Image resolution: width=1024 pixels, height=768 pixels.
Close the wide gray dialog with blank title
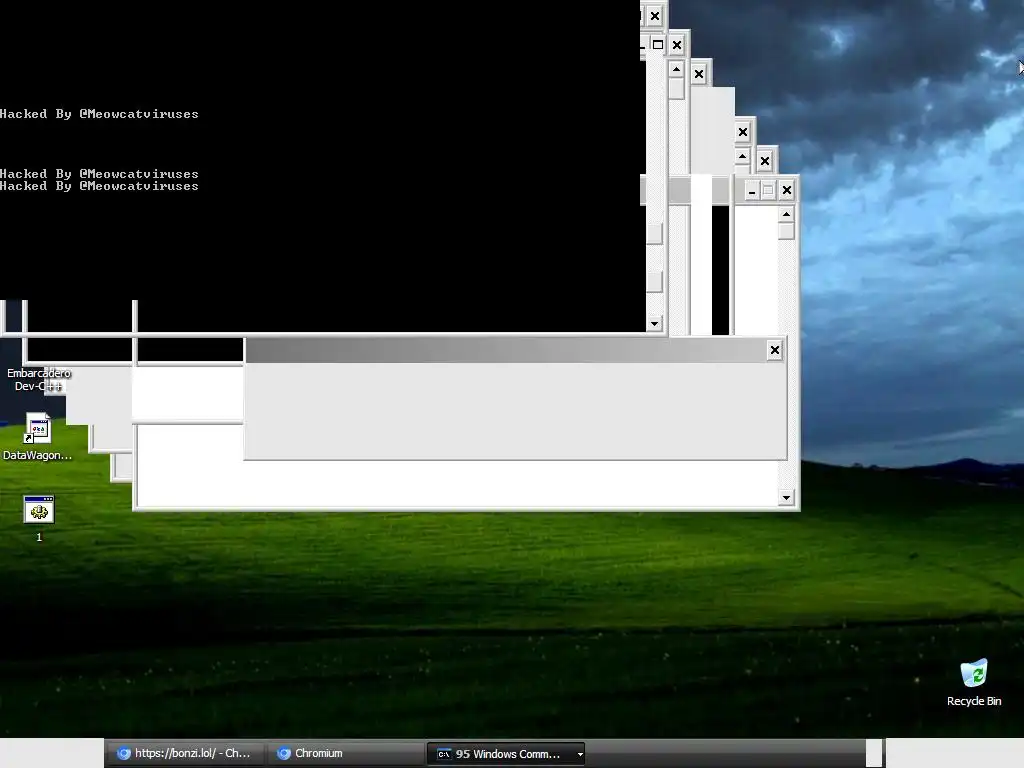point(775,350)
